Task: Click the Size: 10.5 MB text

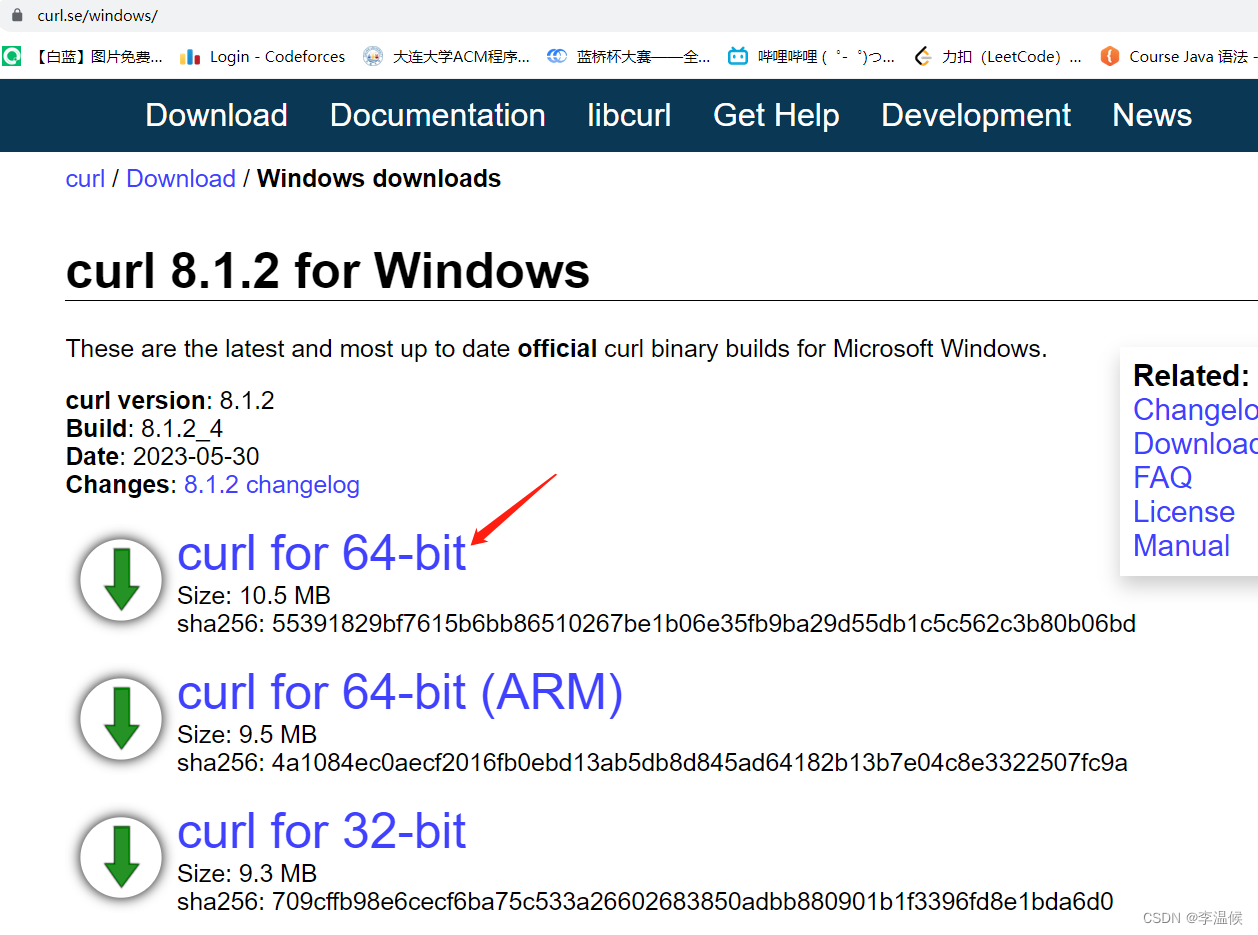Action: [x=254, y=596]
